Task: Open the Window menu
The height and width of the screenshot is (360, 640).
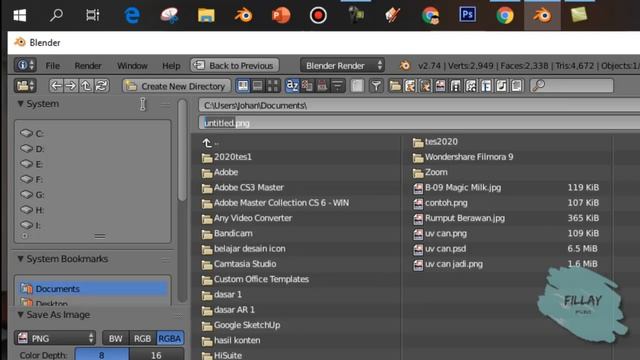Action: [x=132, y=66]
